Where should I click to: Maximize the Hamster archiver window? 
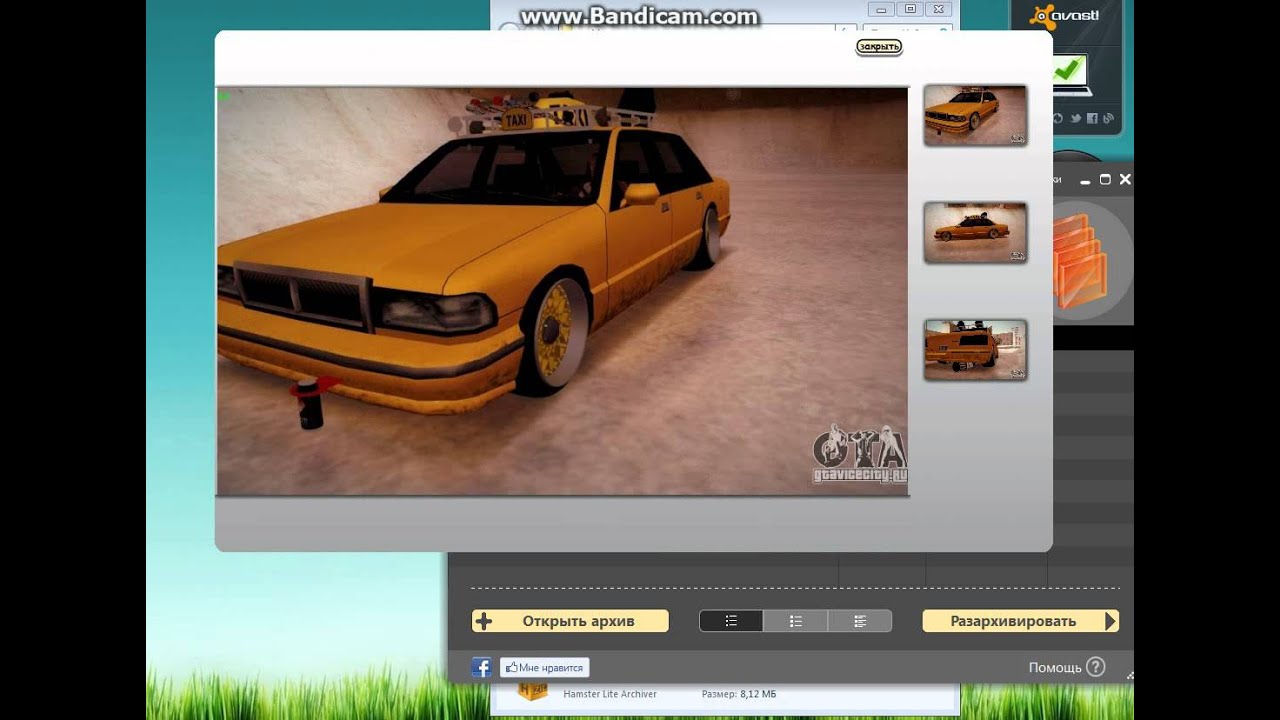pos(1105,180)
